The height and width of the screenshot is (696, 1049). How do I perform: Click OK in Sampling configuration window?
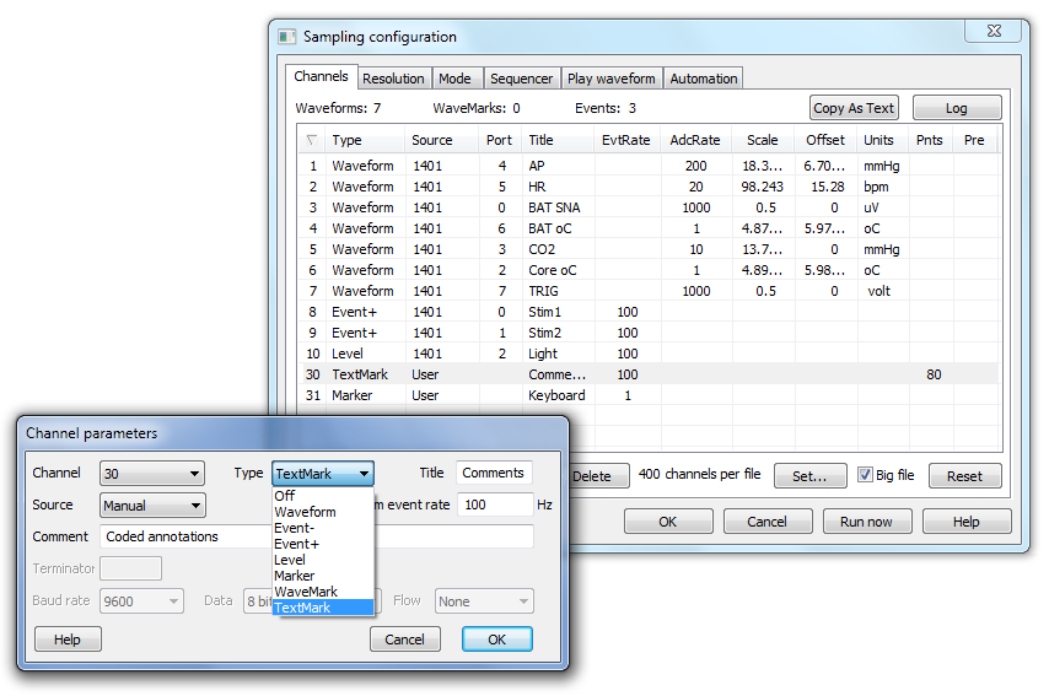[x=668, y=521]
